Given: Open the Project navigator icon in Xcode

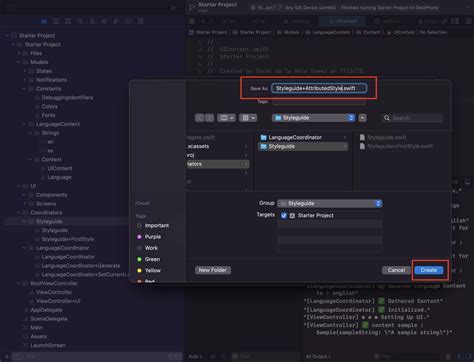Looking at the screenshot, I should [44, 21].
